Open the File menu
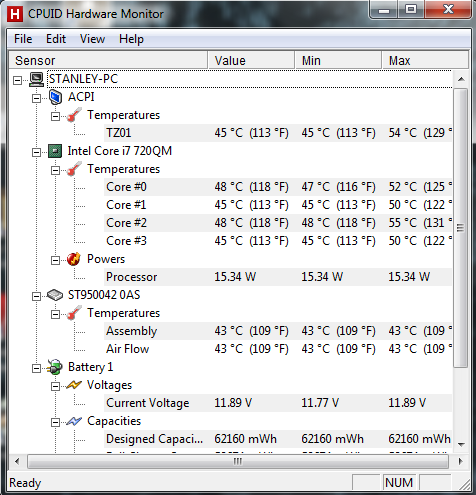 click(x=23, y=39)
